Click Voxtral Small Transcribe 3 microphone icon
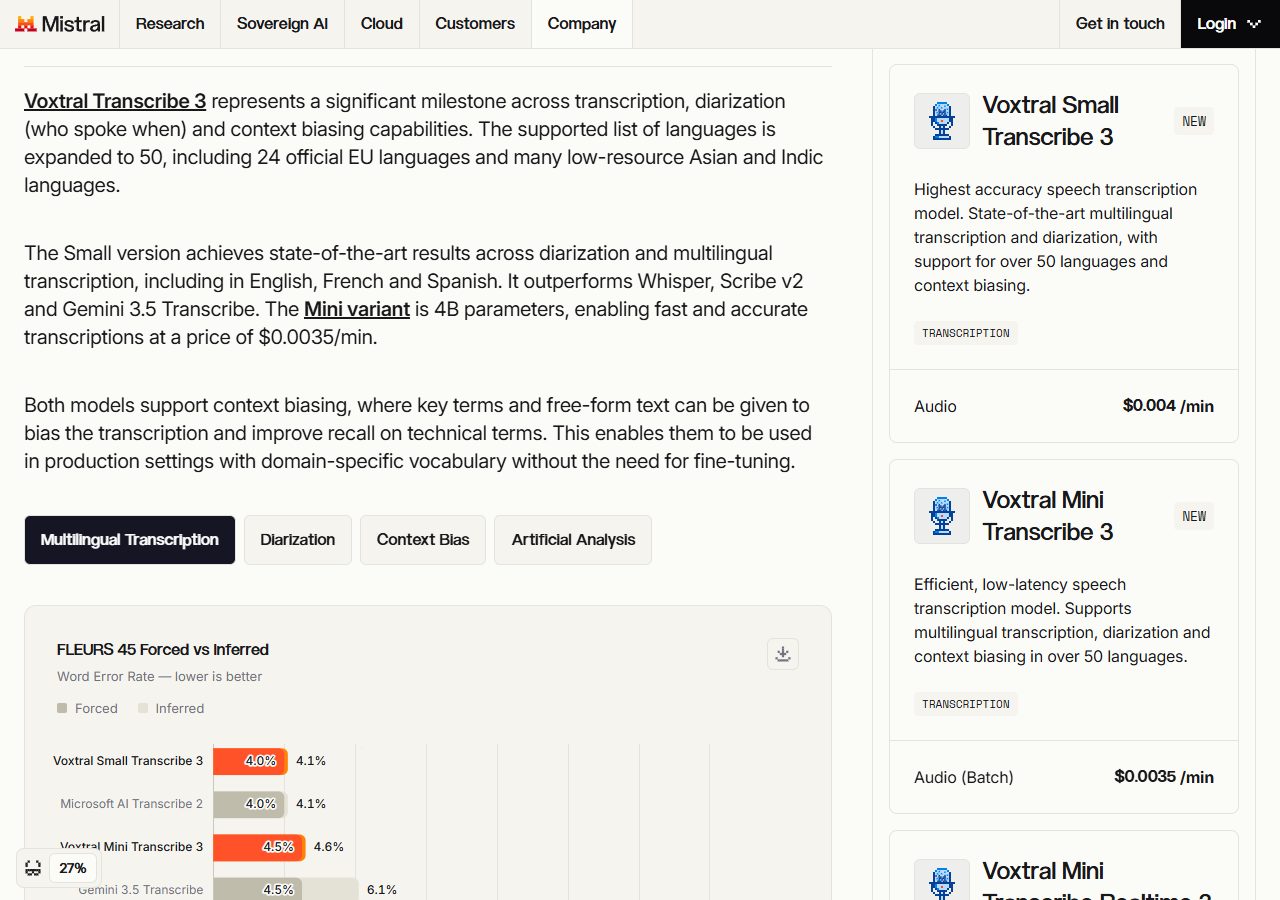This screenshot has height=900, width=1280. [942, 121]
